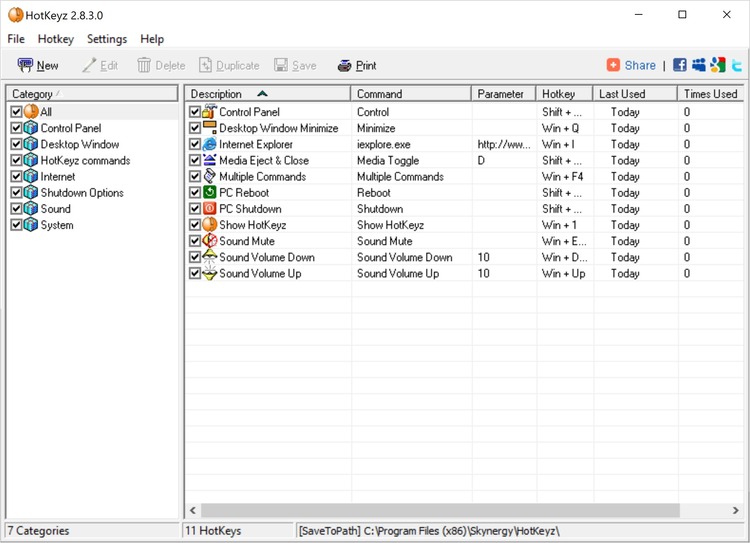
Task: Click the horizontal scrollbar thumb
Action: tap(440, 510)
